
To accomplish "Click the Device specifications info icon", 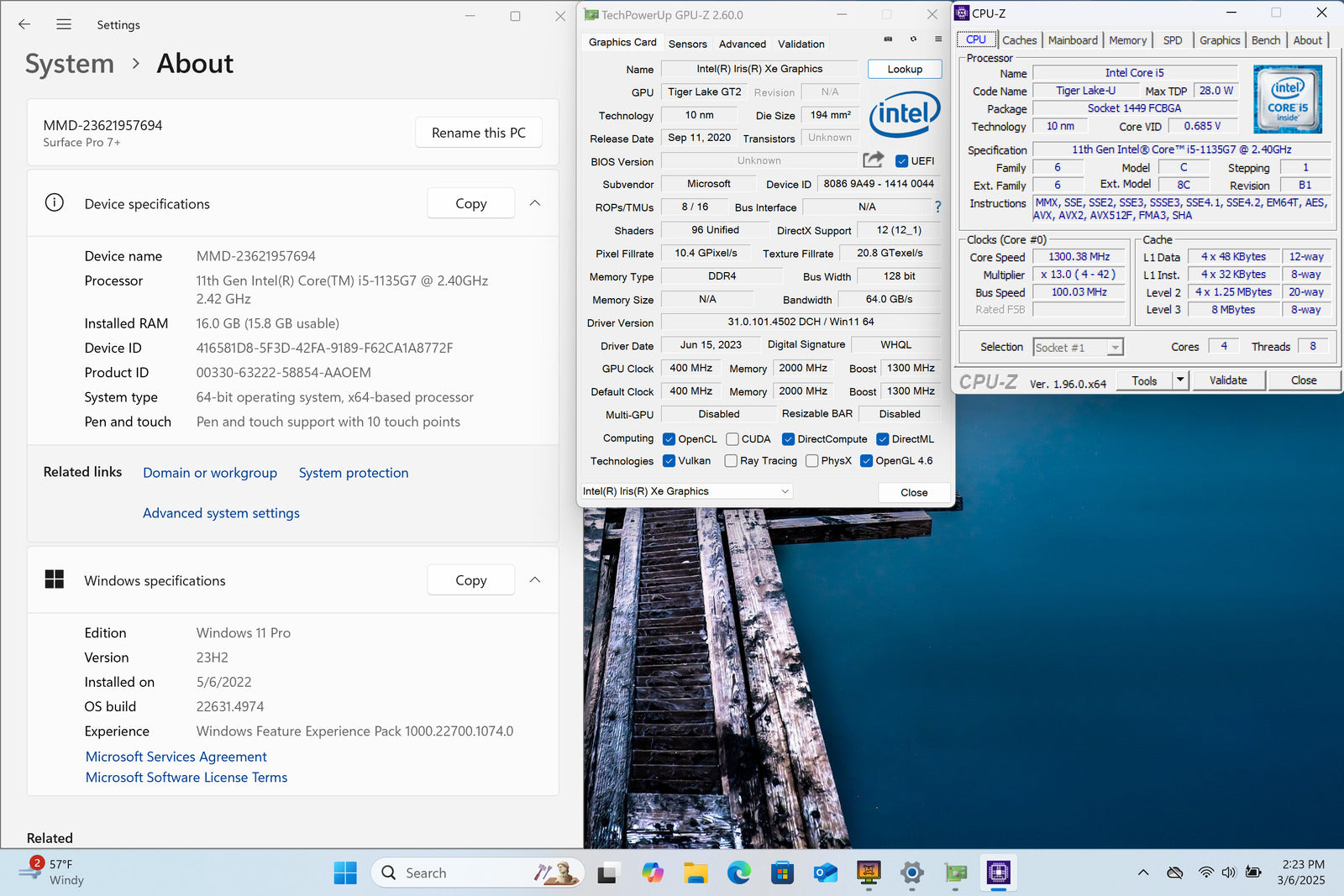I will click(54, 202).
